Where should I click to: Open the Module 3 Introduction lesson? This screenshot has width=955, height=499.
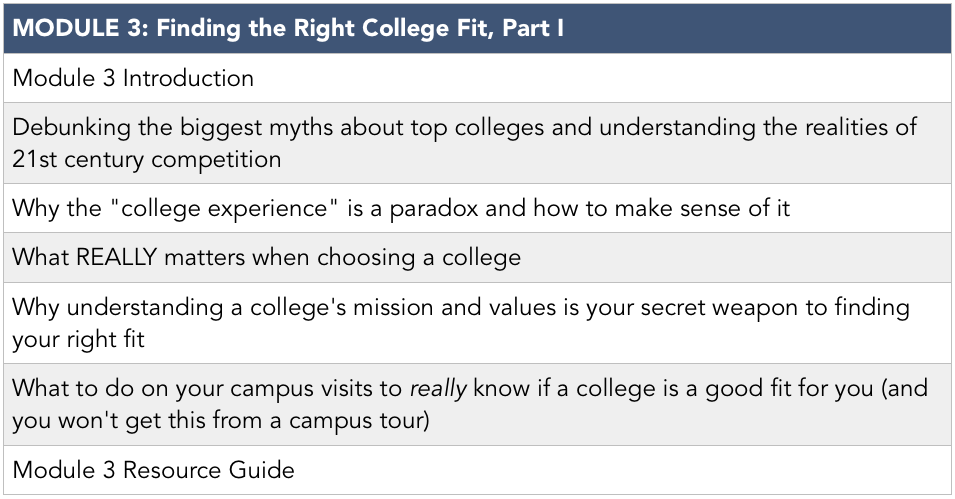click(478, 78)
